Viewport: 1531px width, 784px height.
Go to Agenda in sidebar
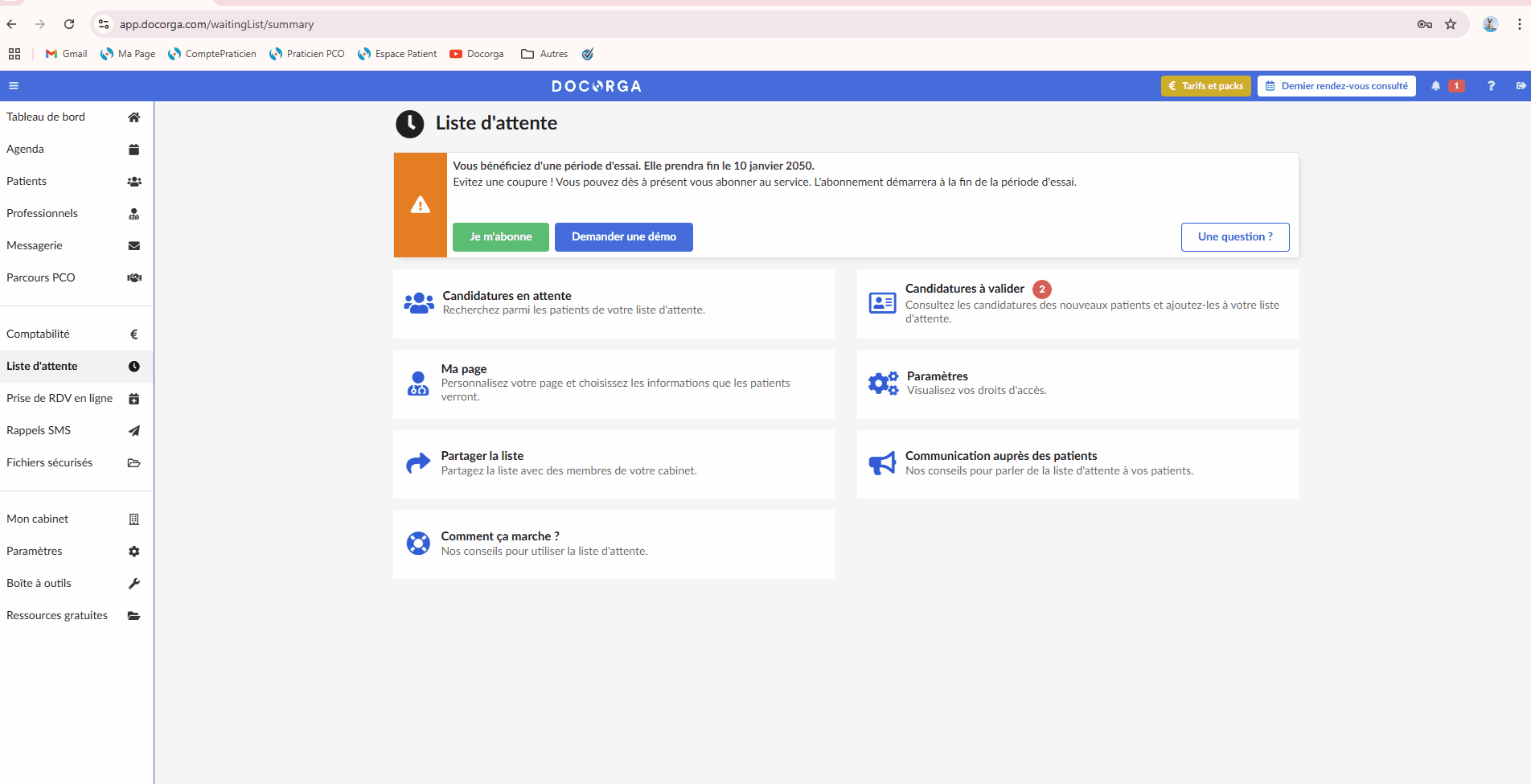pos(76,149)
